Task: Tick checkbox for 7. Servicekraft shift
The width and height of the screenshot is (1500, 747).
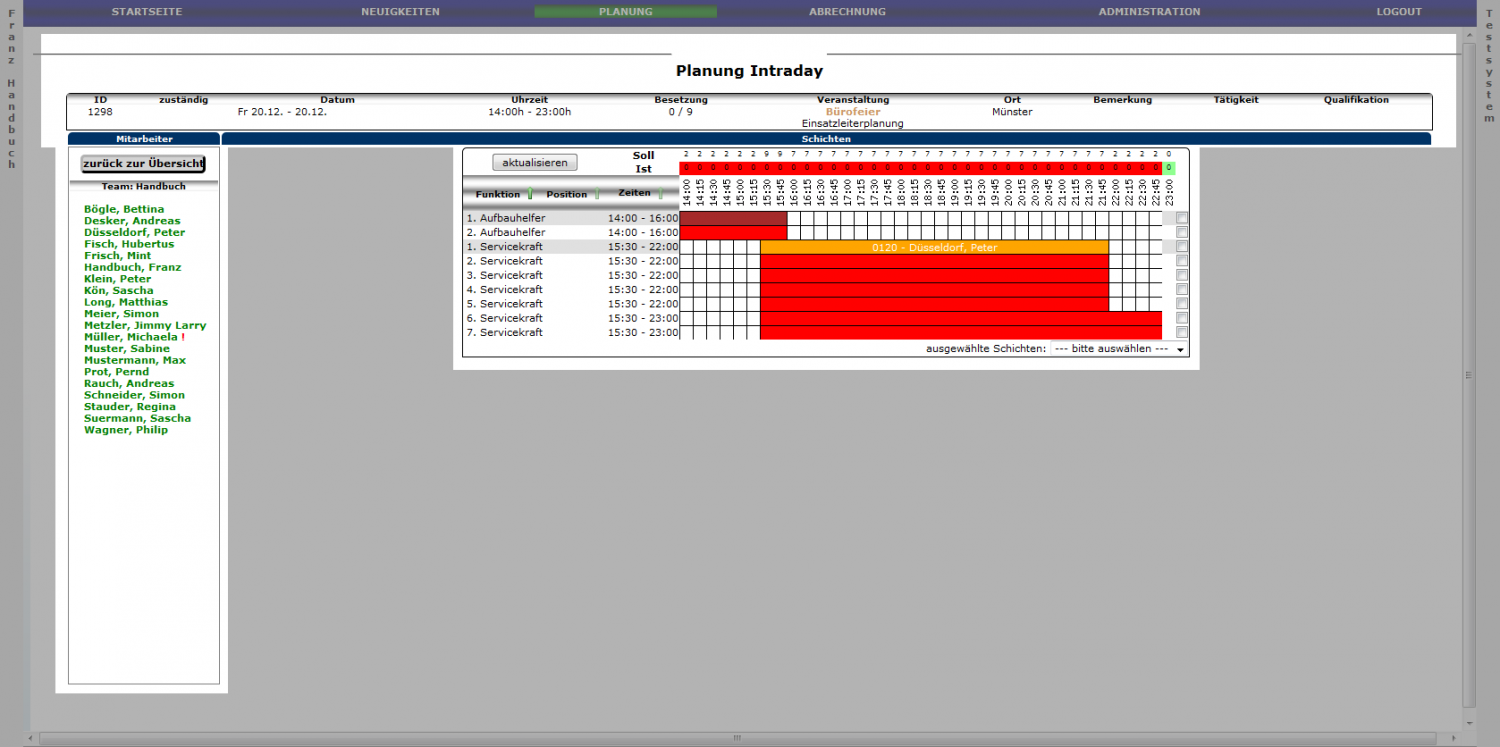Action: (x=1182, y=332)
